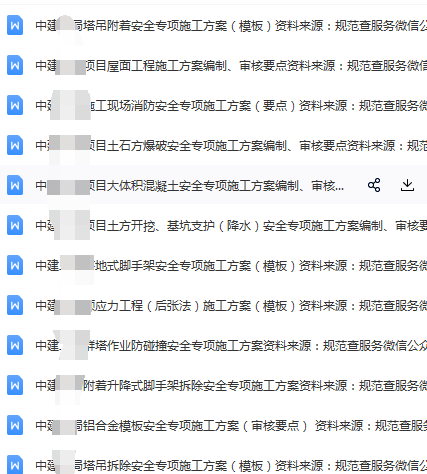Click Word icon beside 塔吊附着 file
427x474 pixels.
[15, 25]
